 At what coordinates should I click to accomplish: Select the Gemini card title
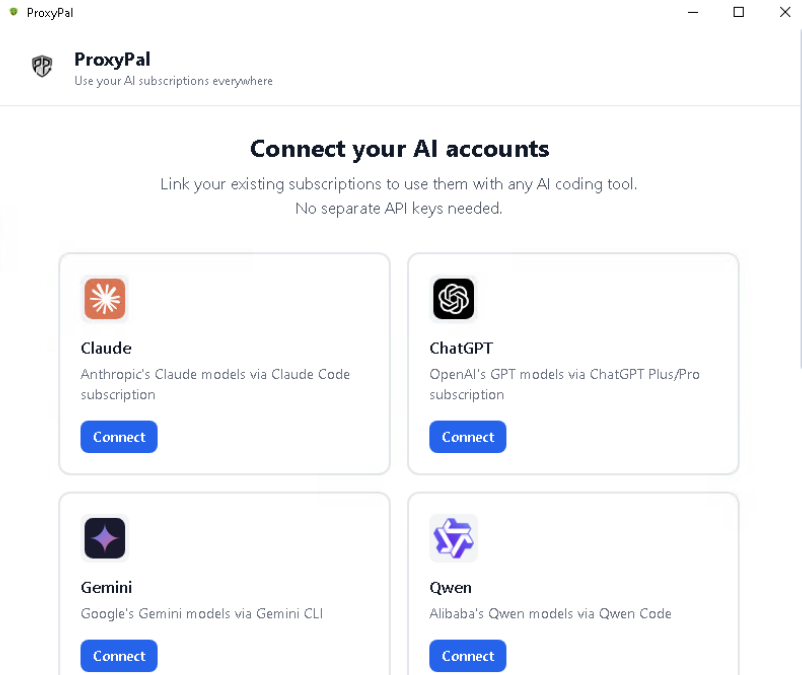click(x=106, y=587)
